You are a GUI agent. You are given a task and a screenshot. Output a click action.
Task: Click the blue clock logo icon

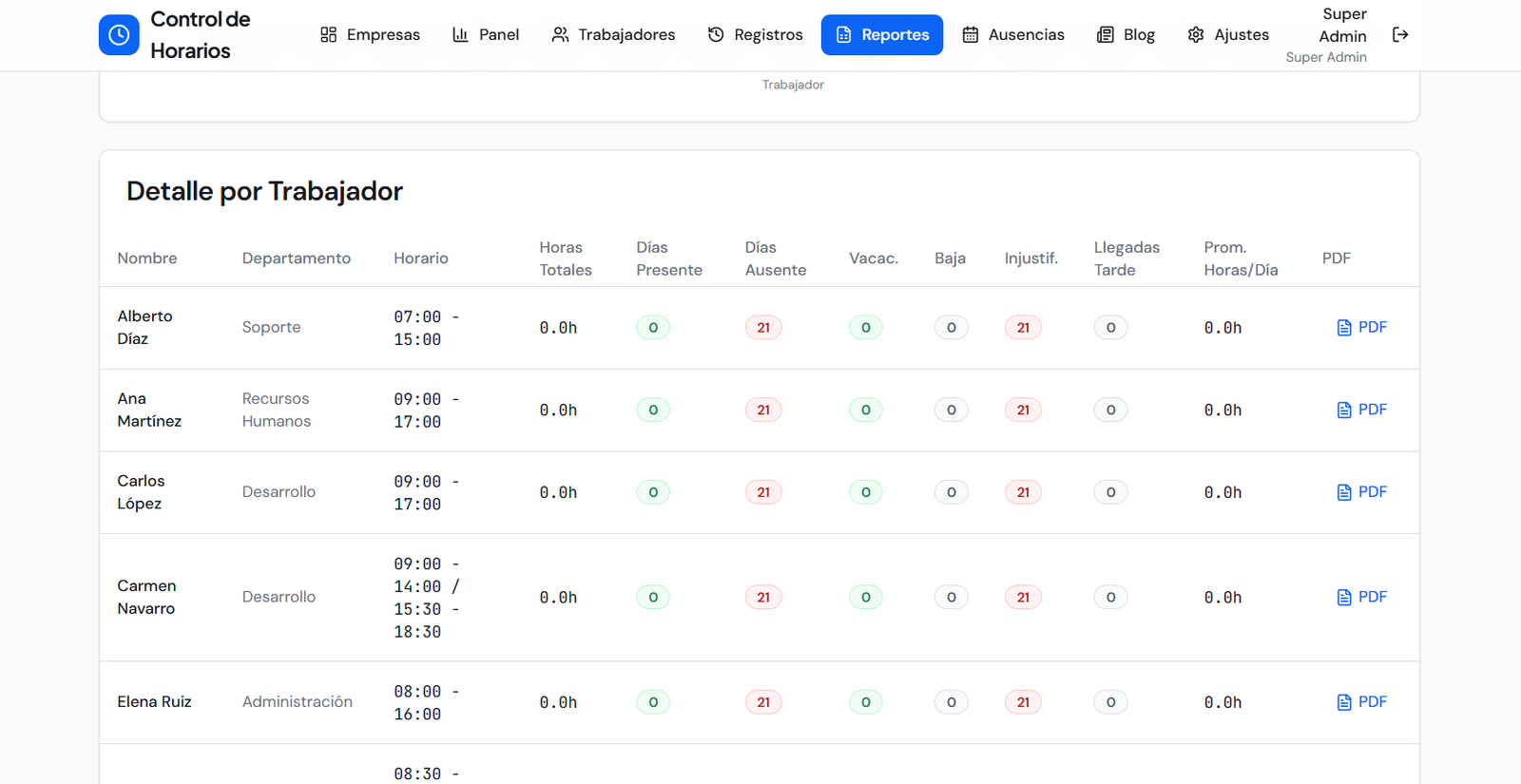pyautogui.click(x=119, y=35)
